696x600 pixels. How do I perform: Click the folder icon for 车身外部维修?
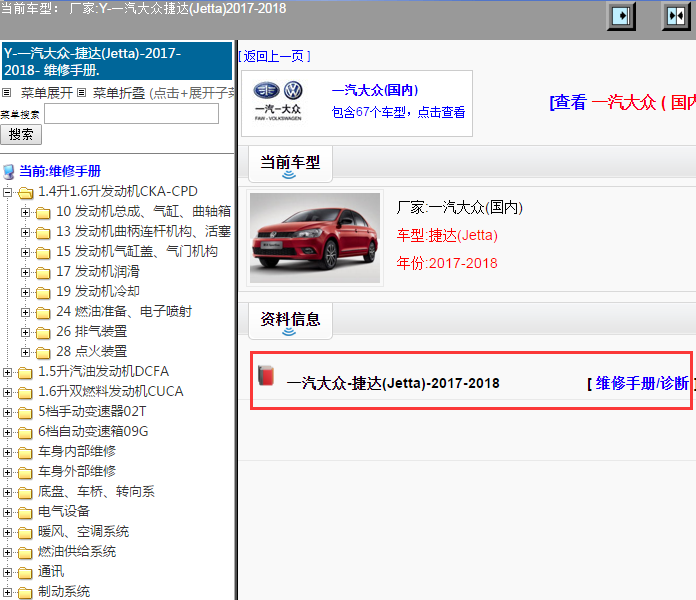click(25, 473)
